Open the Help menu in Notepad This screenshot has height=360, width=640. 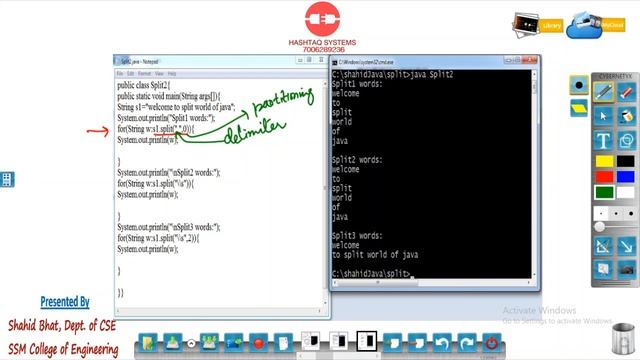[172, 73]
